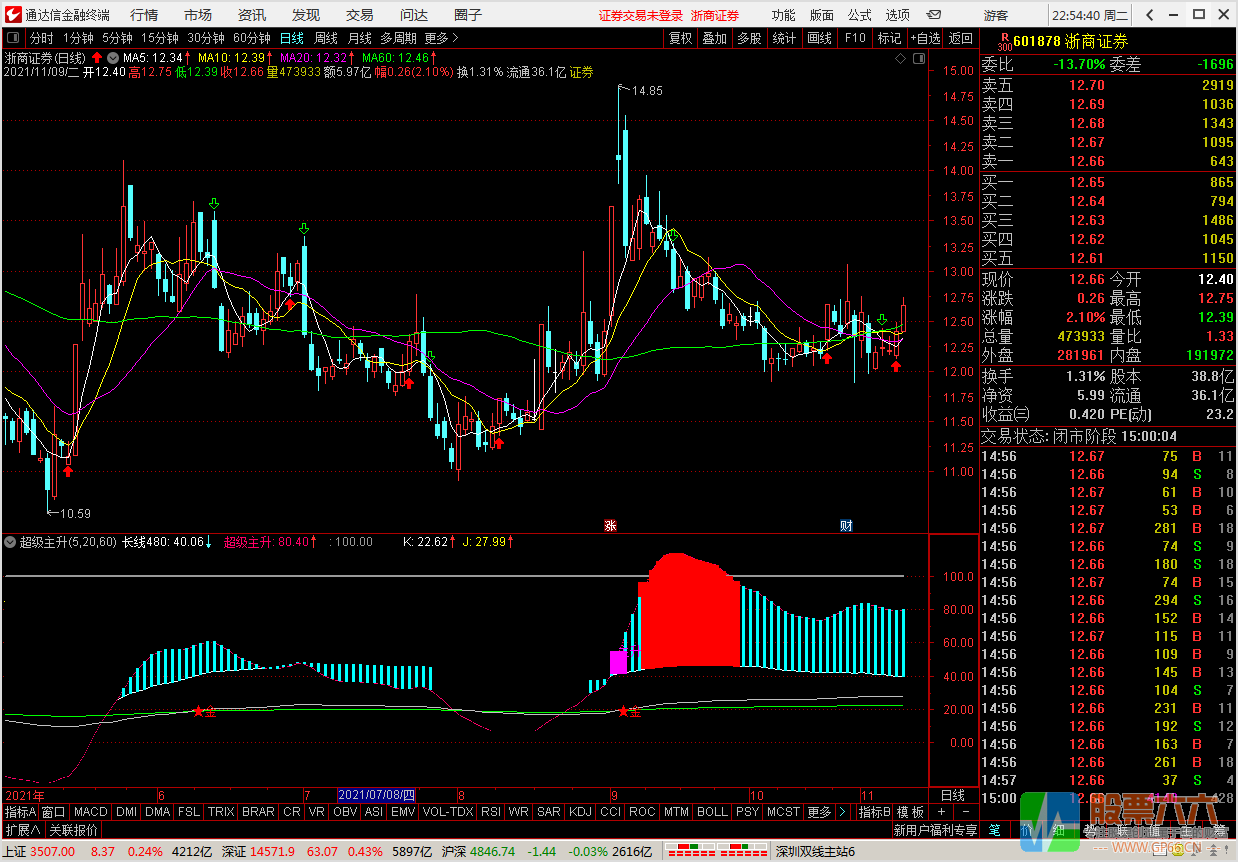The width and height of the screenshot is (1238, 862).
Task: Expand the 扩展∧ panel
Action: pos(22,830)
